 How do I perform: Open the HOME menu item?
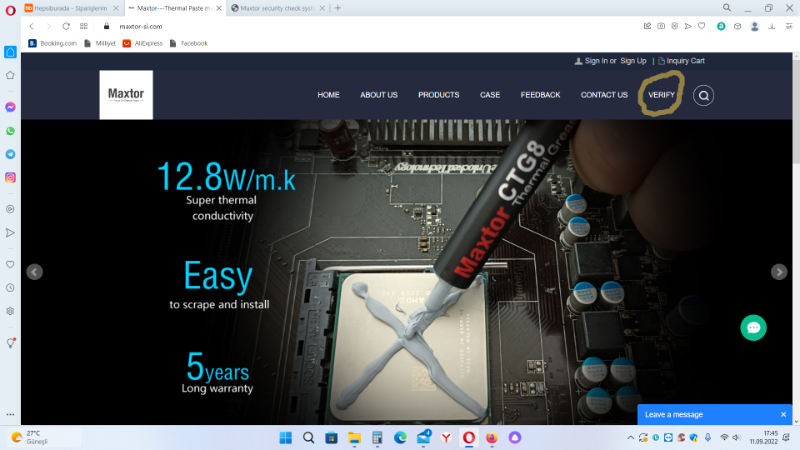pos(328,95)
